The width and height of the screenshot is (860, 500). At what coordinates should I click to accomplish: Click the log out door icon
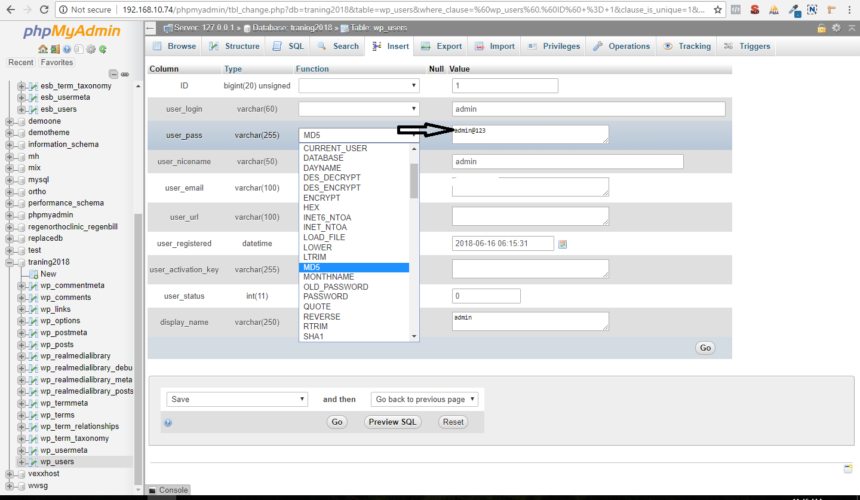pos(55,49)
